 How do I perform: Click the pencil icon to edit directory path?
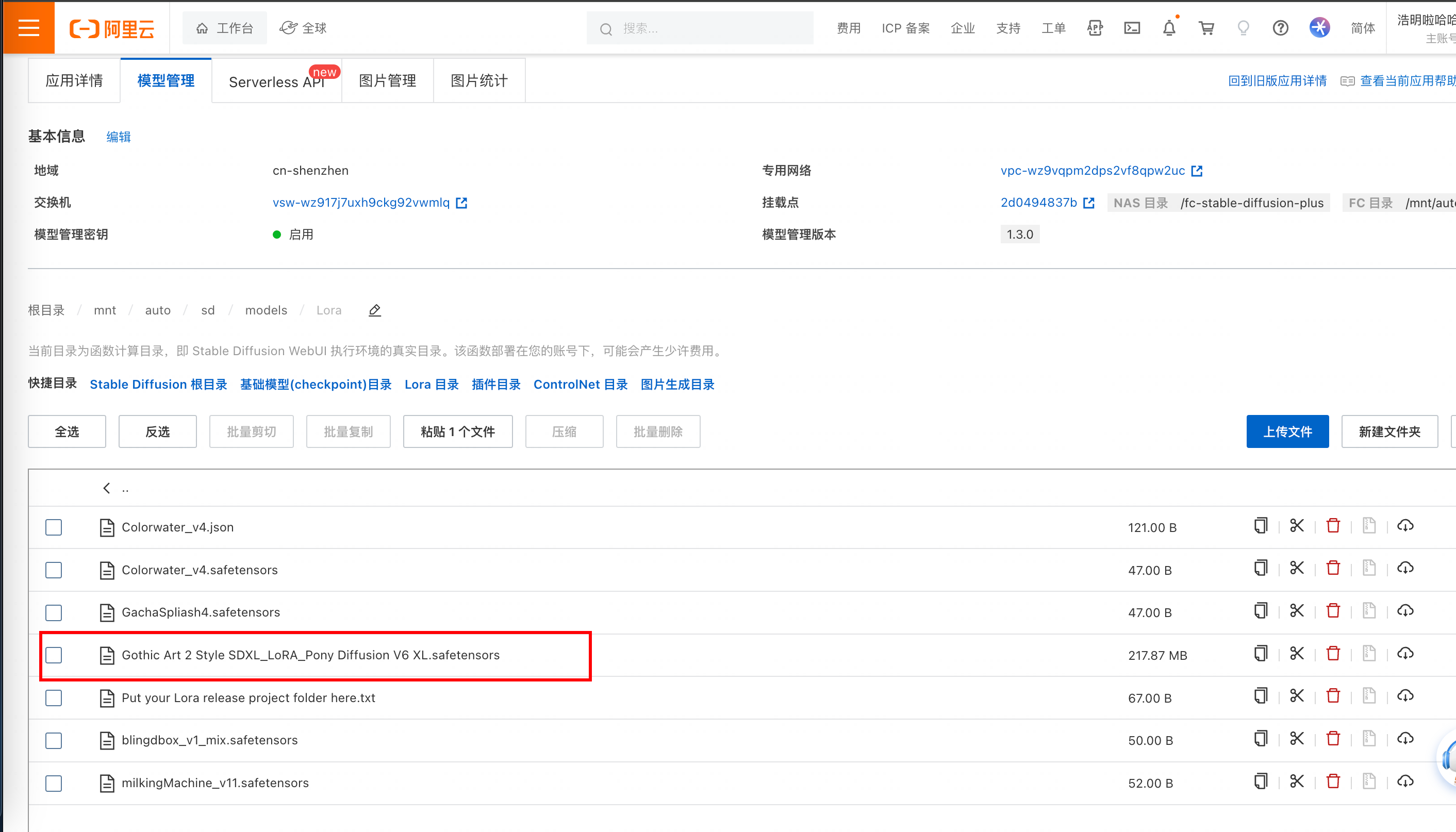click(x=375, y=310)
